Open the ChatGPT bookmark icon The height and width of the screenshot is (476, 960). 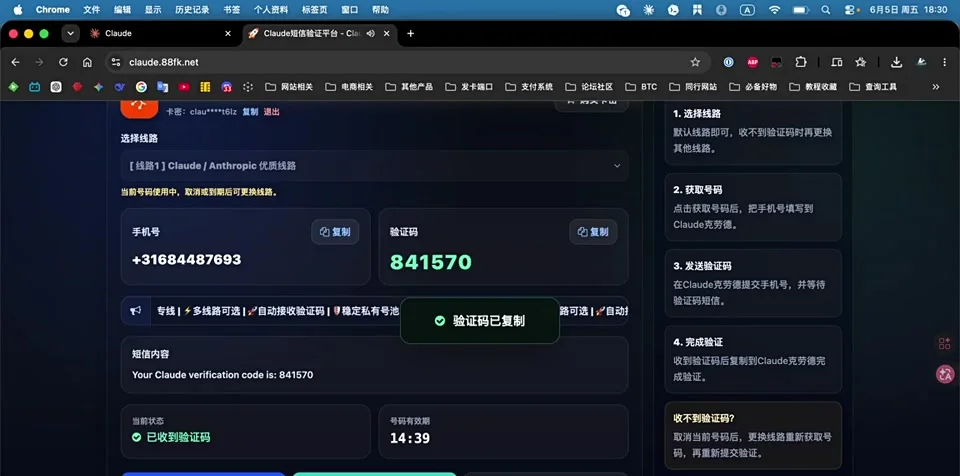tap(56, 87)
